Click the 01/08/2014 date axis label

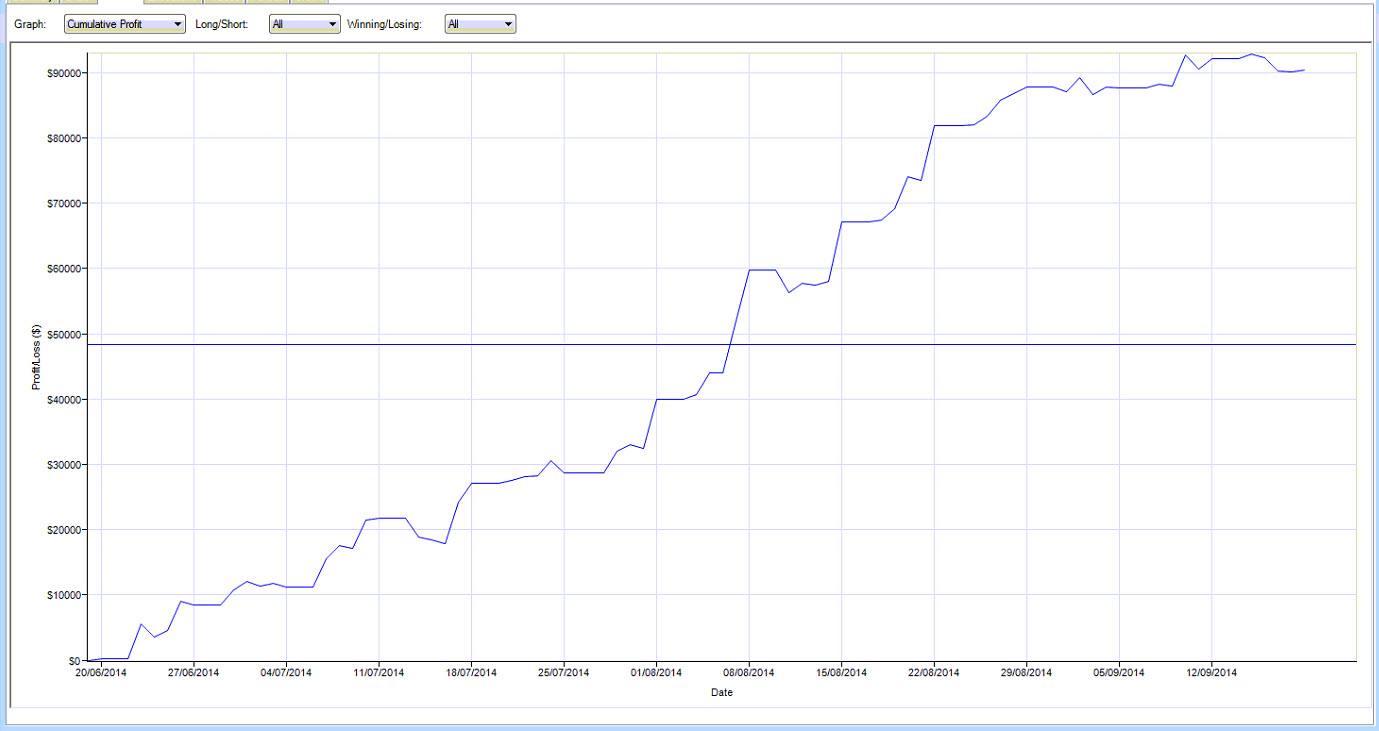click(656, 673)
